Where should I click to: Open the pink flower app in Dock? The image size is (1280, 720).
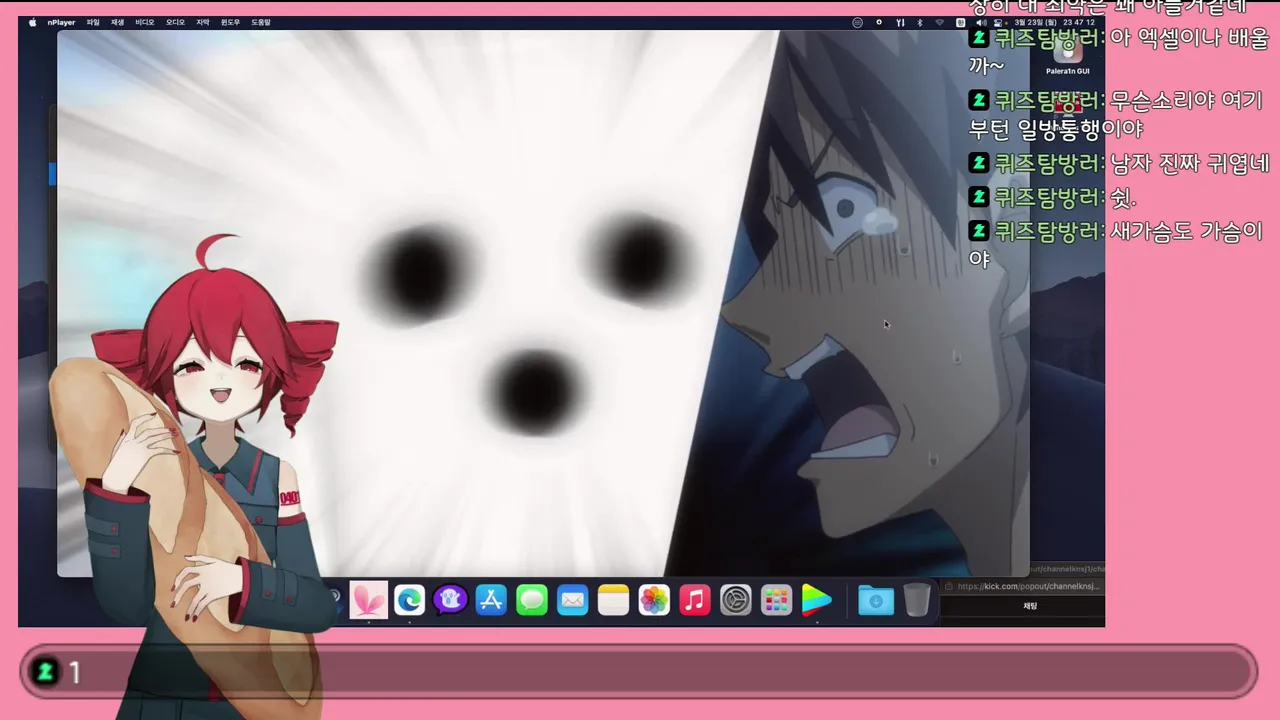click(368, 600)
